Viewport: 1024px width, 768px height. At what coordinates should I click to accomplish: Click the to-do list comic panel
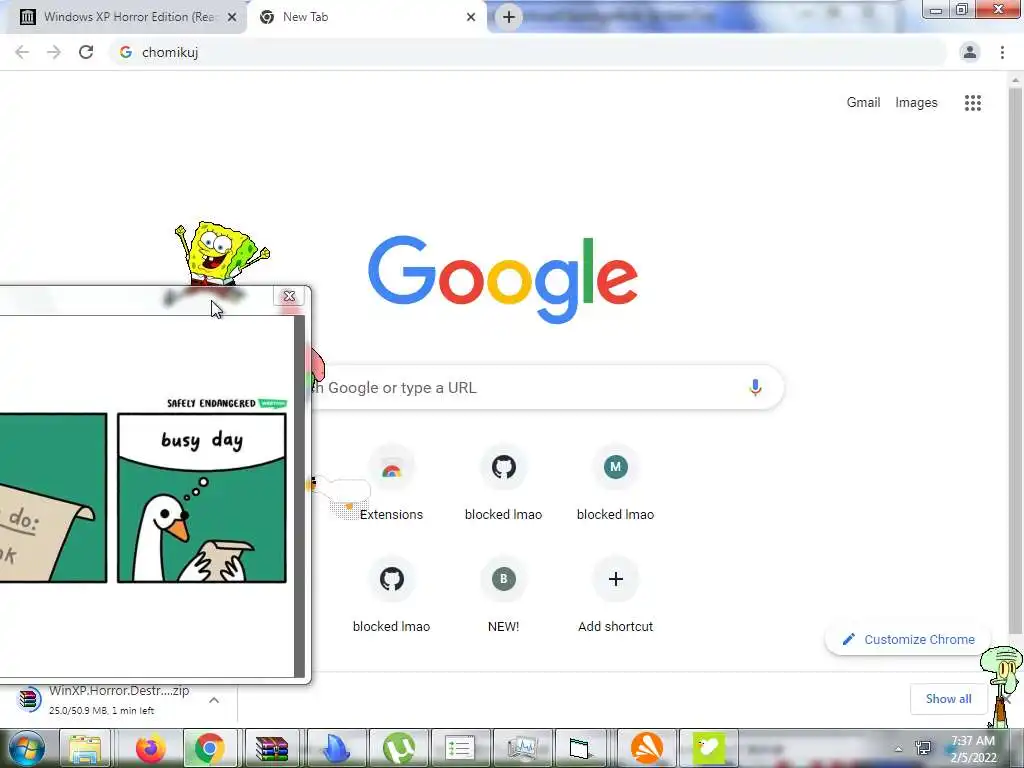click(x=54, y=498)
